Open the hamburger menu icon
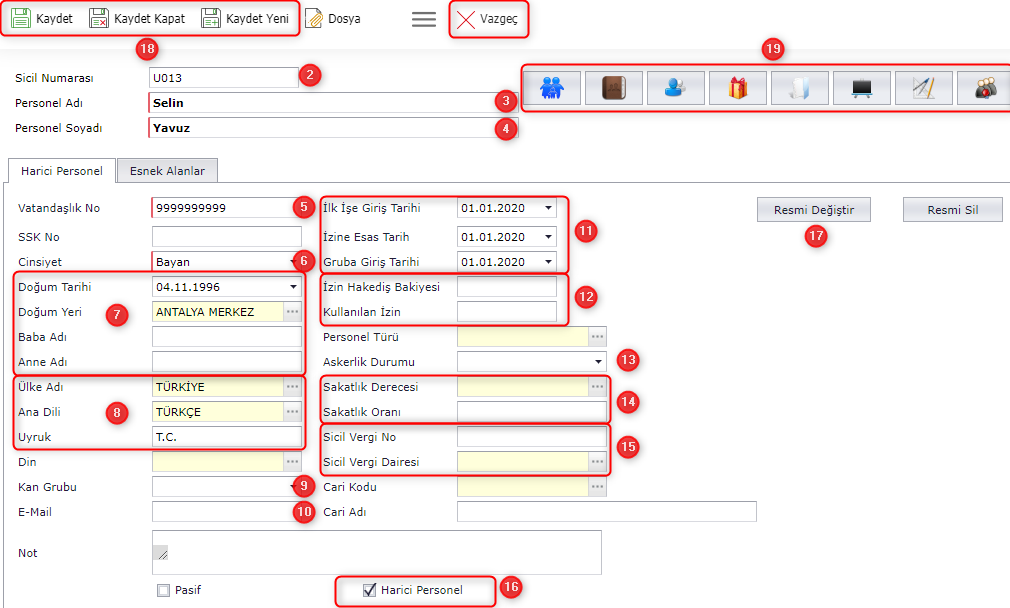1010x608 pixels. coord(424,19)
